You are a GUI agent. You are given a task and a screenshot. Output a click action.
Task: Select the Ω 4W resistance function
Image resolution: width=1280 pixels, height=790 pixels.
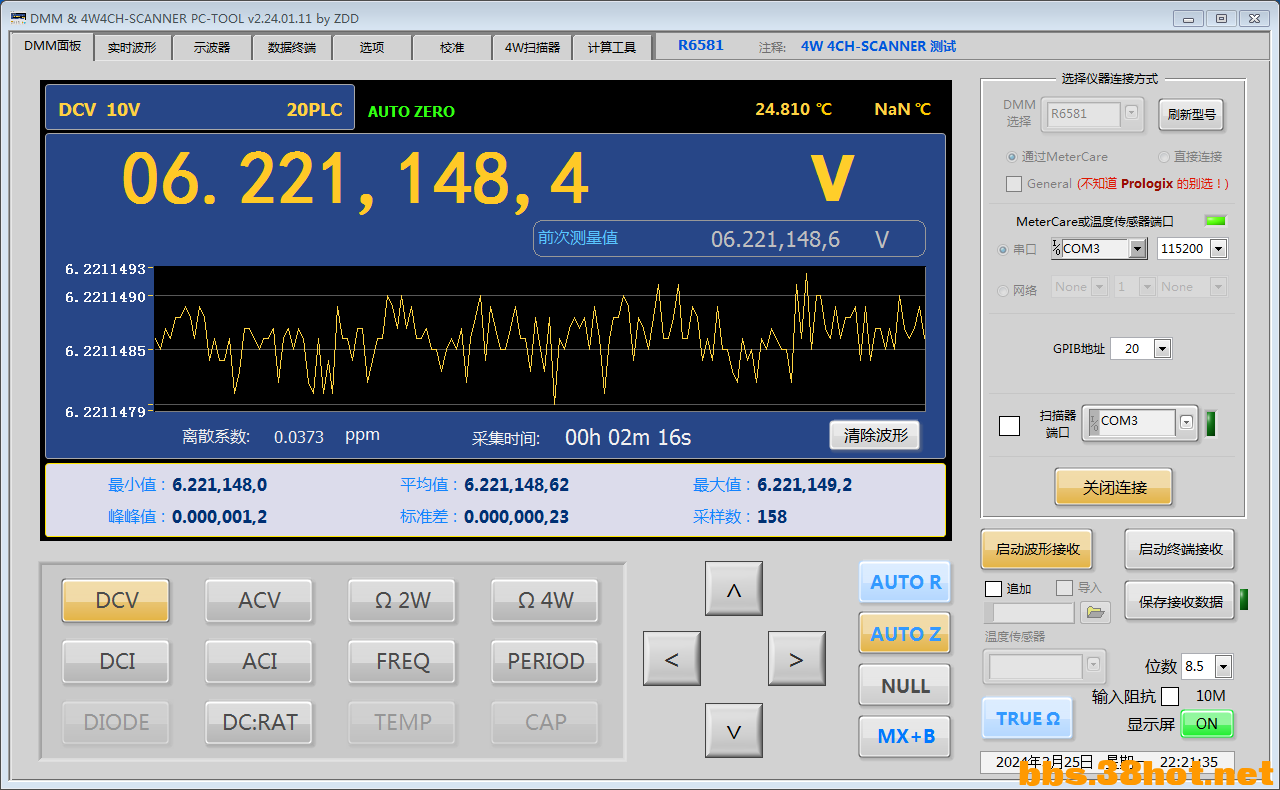(x=545, y=600)
